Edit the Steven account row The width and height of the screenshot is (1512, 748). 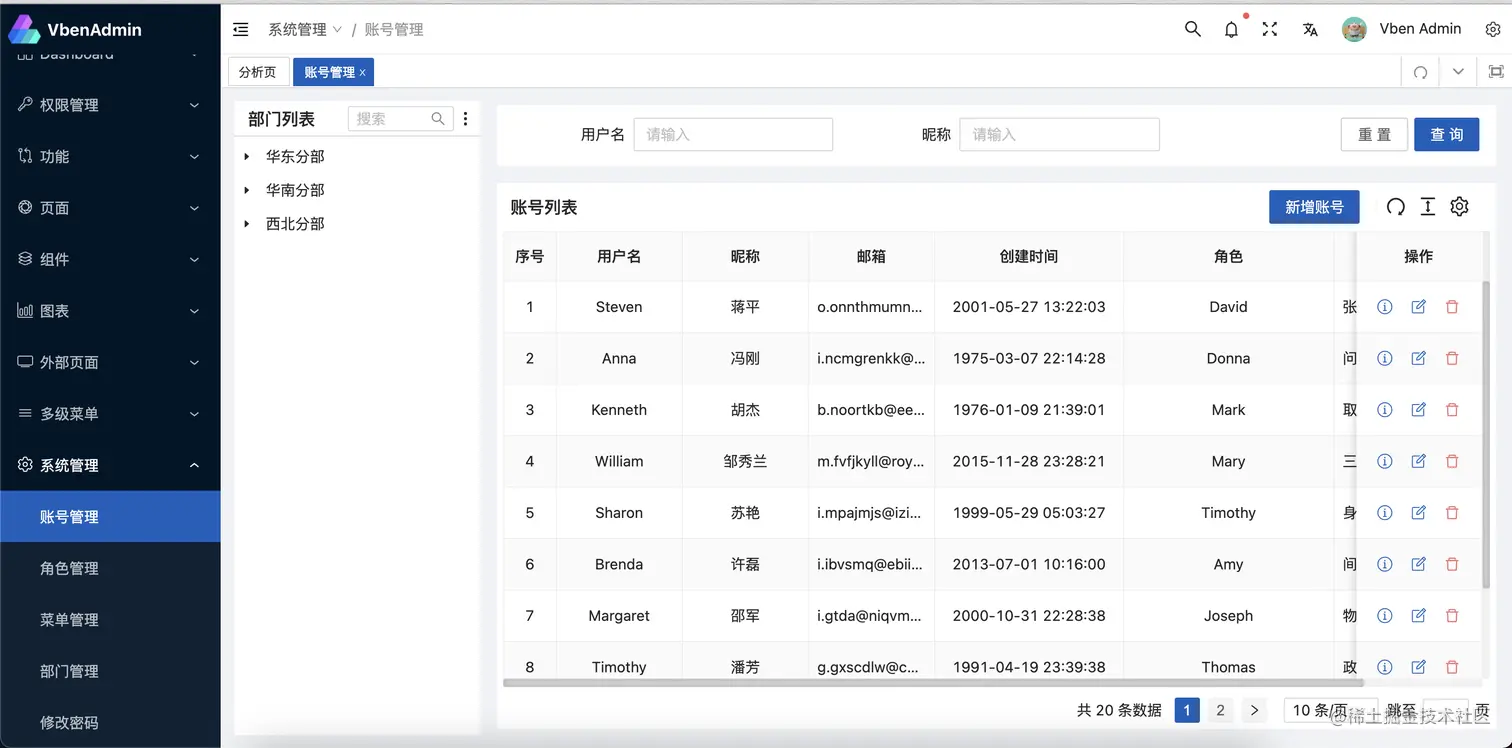point(1418,307)
